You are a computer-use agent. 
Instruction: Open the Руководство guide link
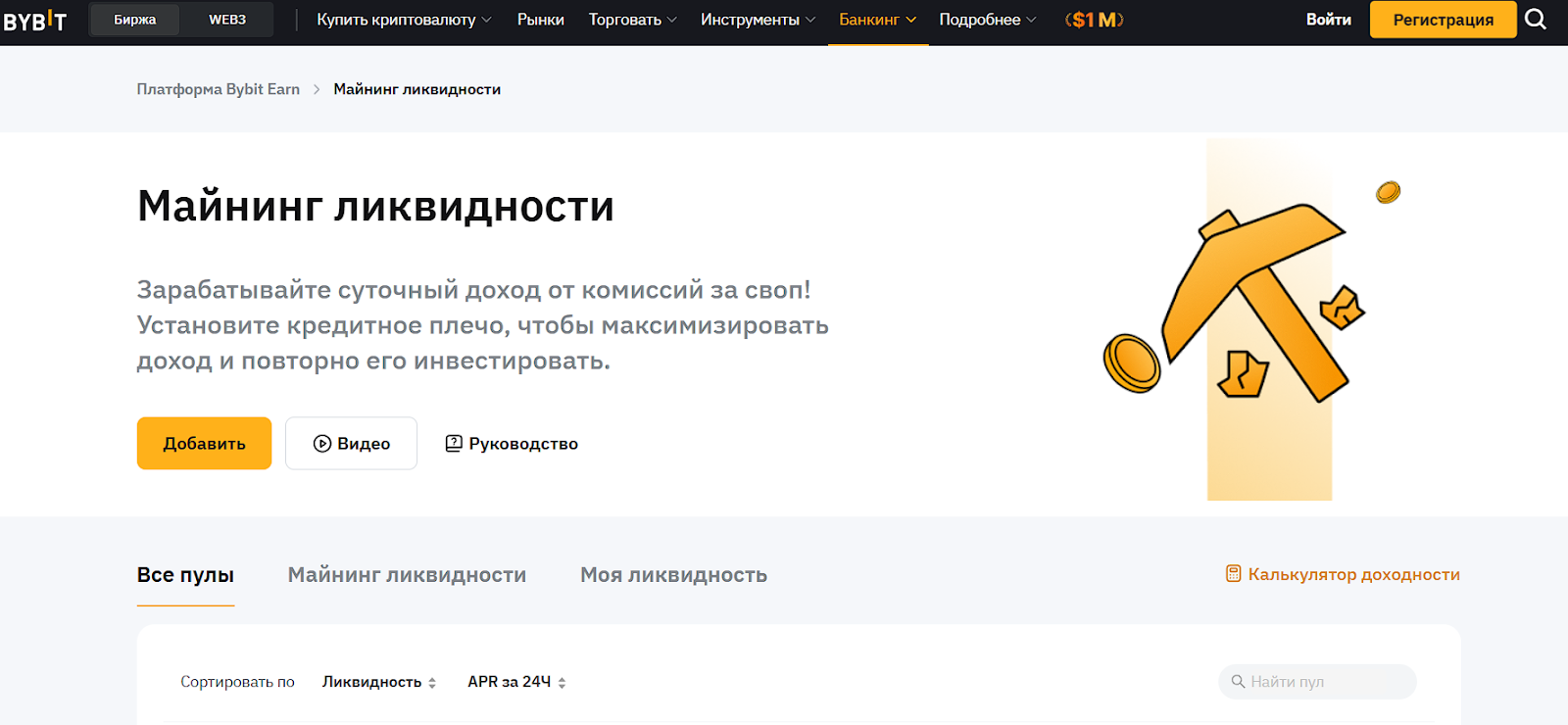point(512,444)
